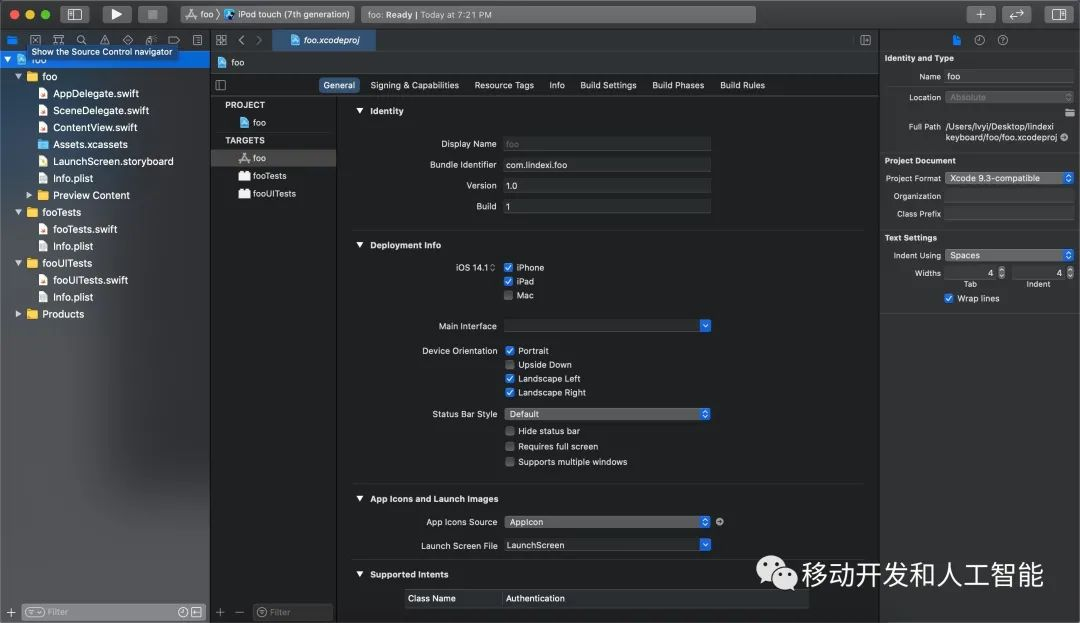1080x623 pixels.
Task: Show the Issue navigator warning icon
Action: click(x=105, y=40)
